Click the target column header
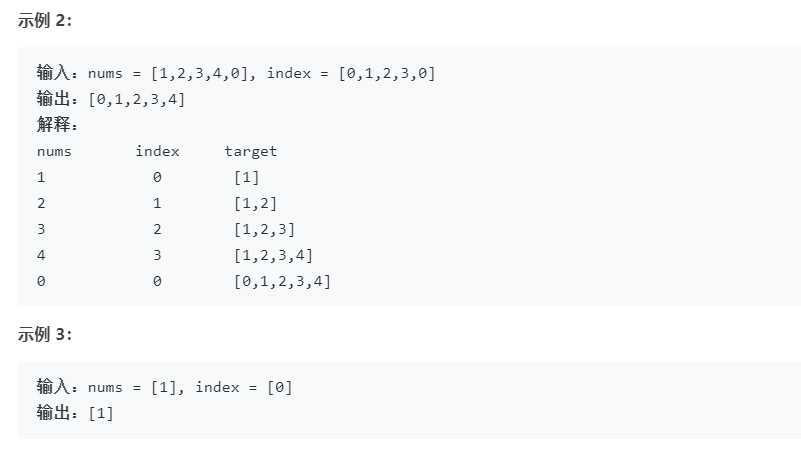 (251, 152)
